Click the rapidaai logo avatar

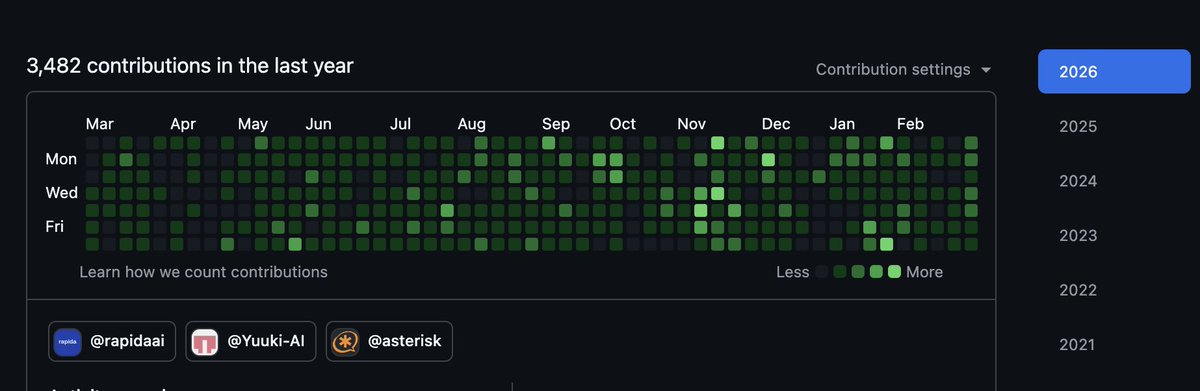[x=68, y=342]
